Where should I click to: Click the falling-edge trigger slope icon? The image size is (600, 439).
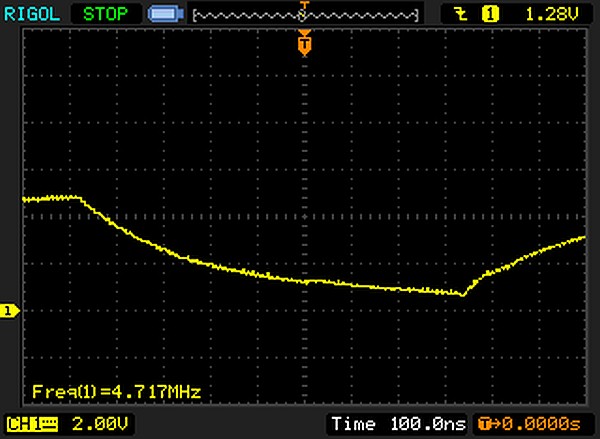point(460,14)
